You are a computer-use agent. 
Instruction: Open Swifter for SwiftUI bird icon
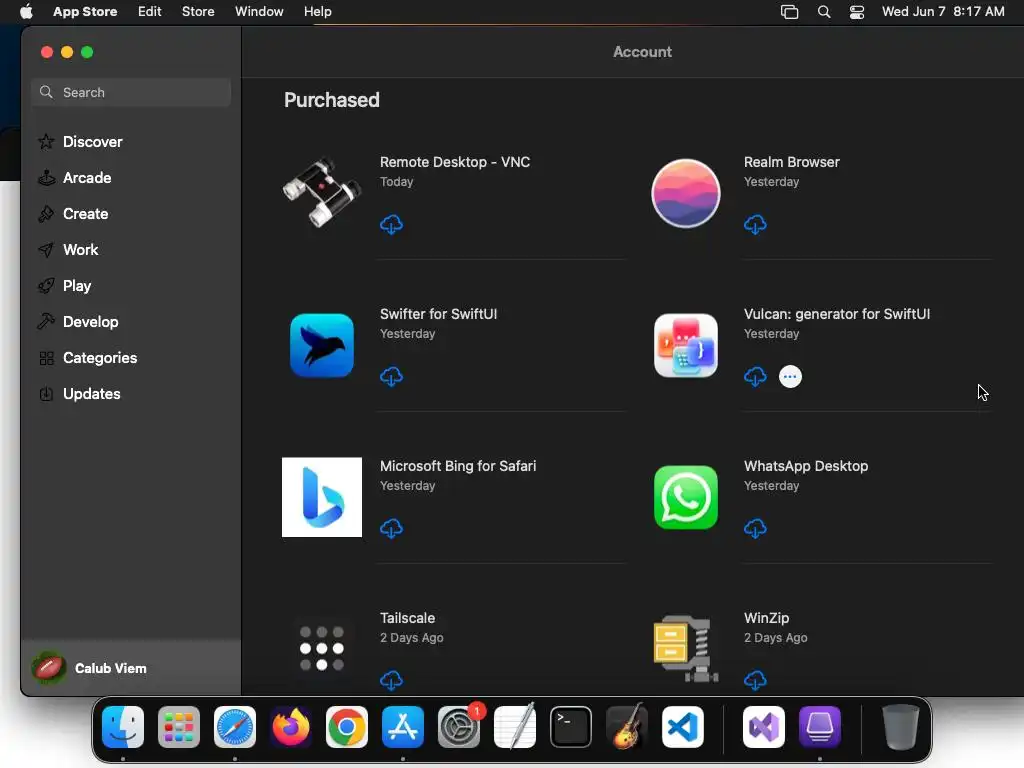[x=322, y=345]
